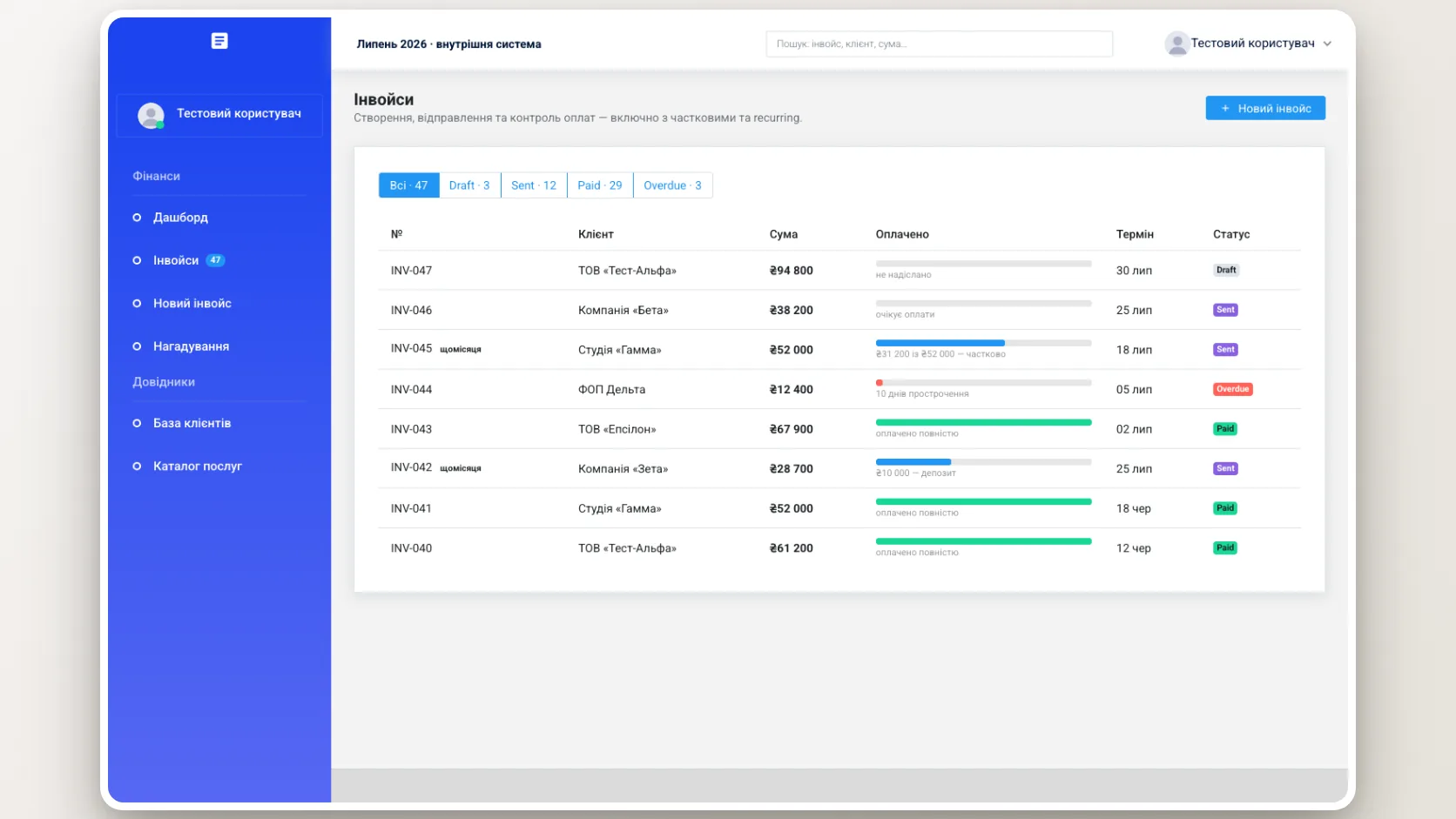The height and width of the screenshot is (819, 1456).
Task: Click invoice number INV-044
Action: pos(411,390)
